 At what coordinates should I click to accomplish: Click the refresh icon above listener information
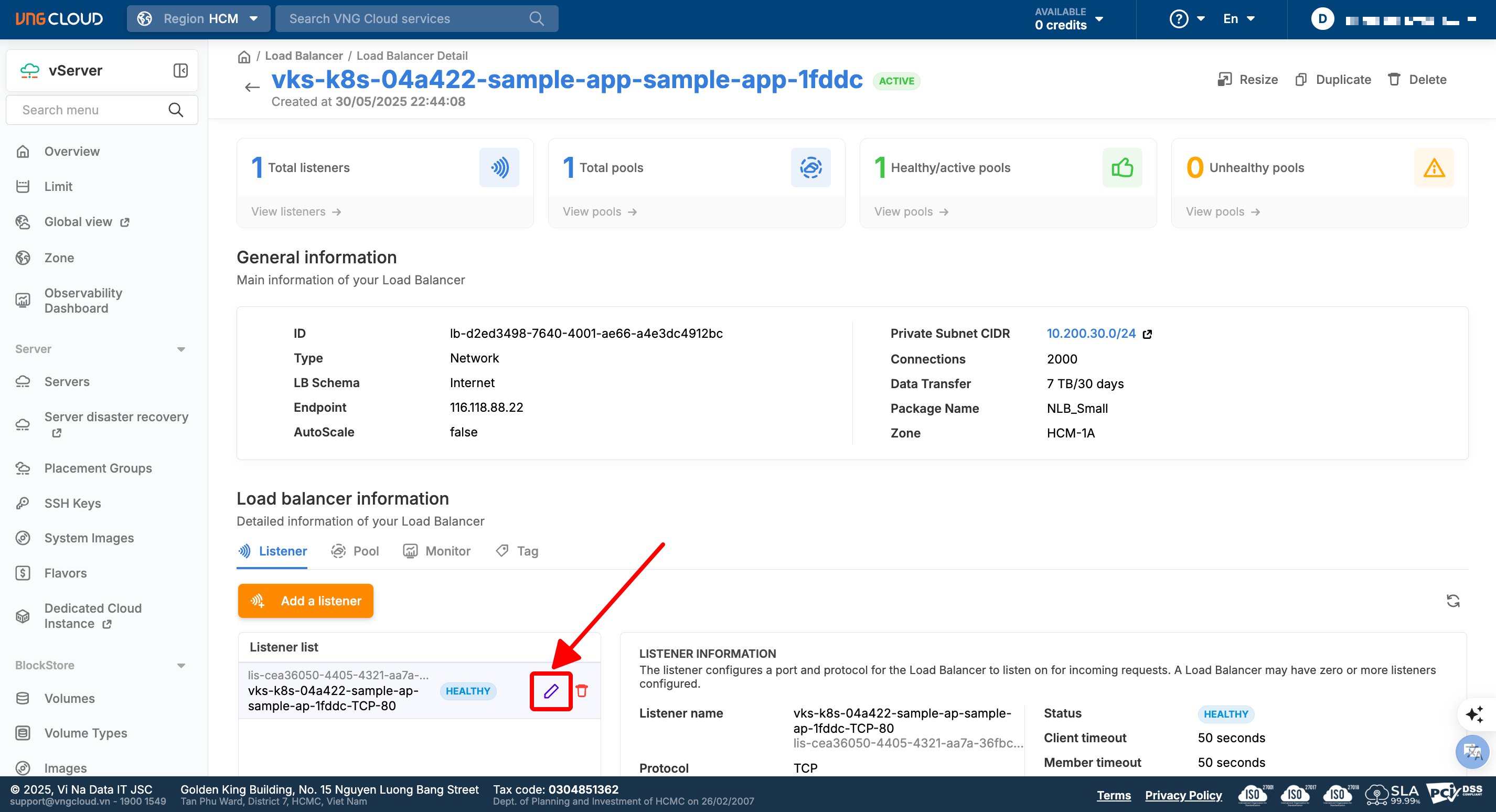1453,601
